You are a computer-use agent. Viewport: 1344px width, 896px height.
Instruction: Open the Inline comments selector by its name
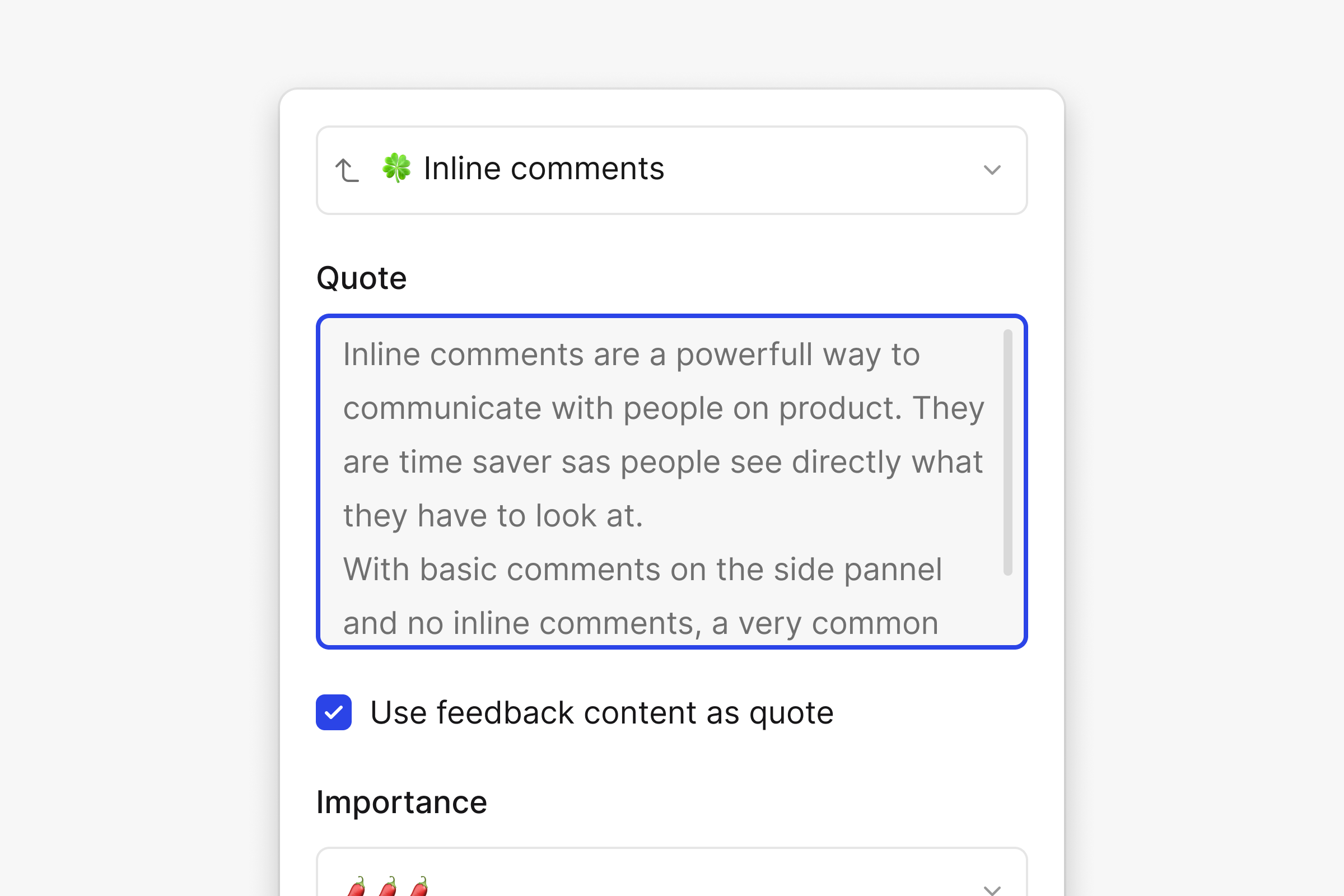[x=543, y=169]
